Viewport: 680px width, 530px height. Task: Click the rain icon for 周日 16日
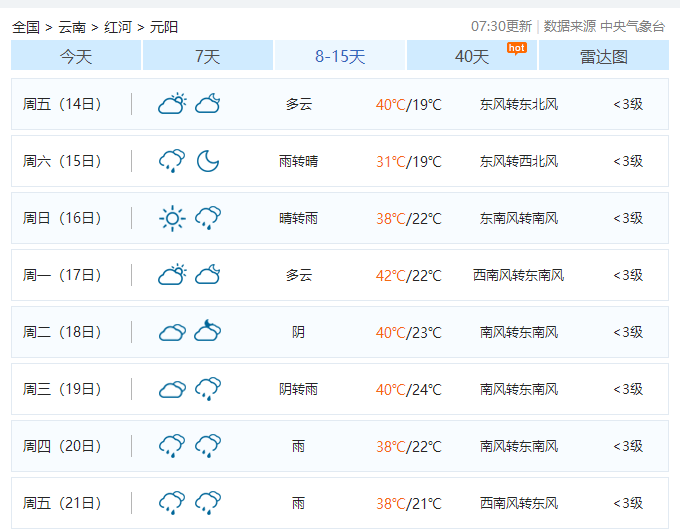tap(208, 218)
